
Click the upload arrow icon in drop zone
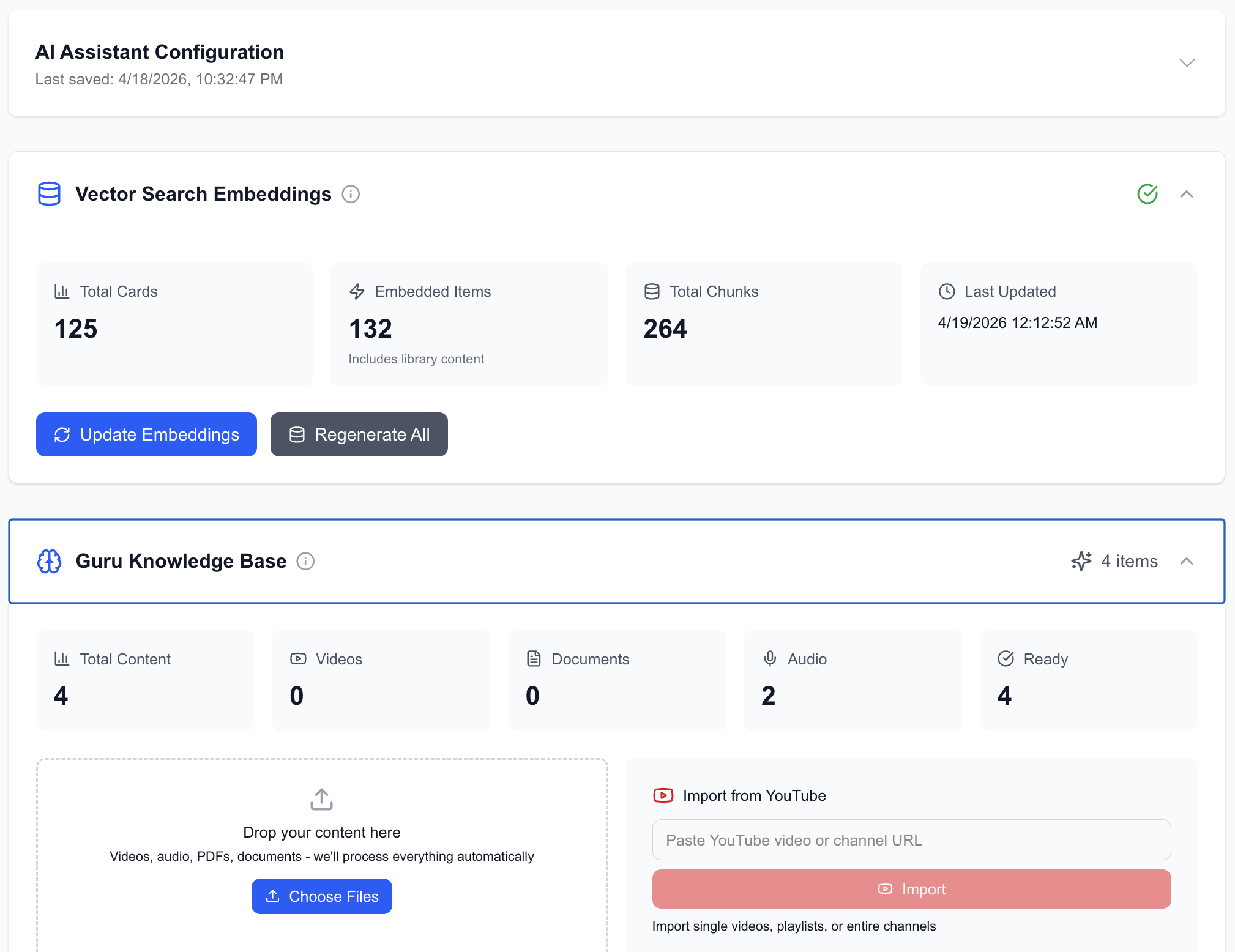(321, 799)
